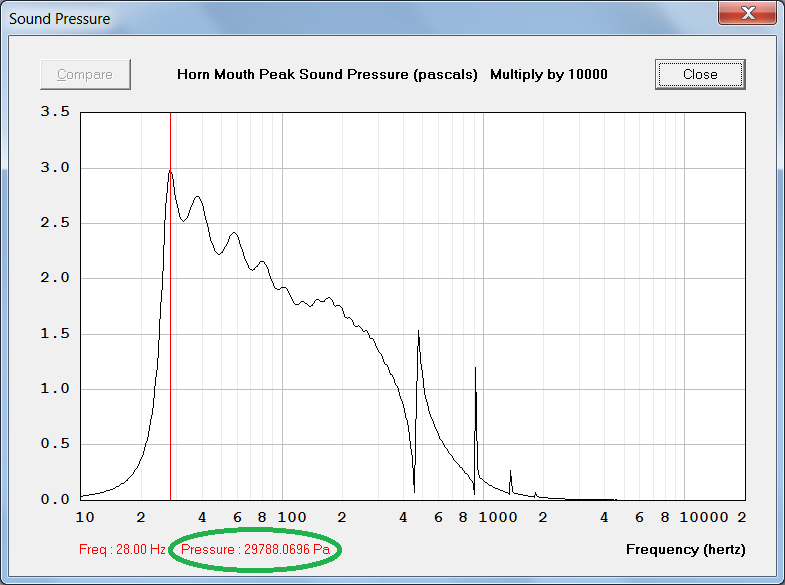Click the 2.5 y-axis label

click(55, 223)
